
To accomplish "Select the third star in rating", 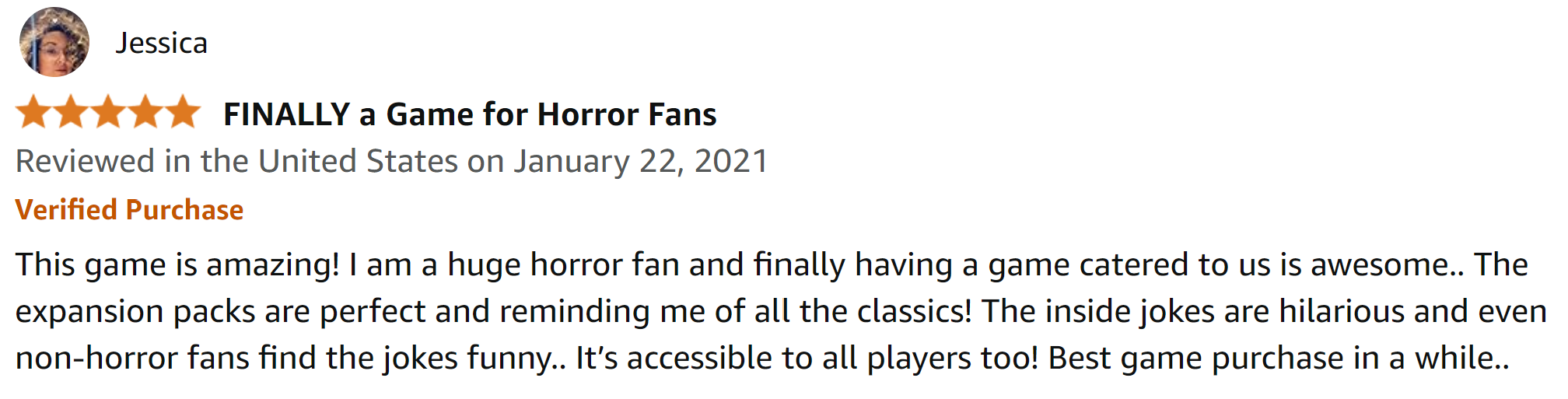I will click(108, 112).
